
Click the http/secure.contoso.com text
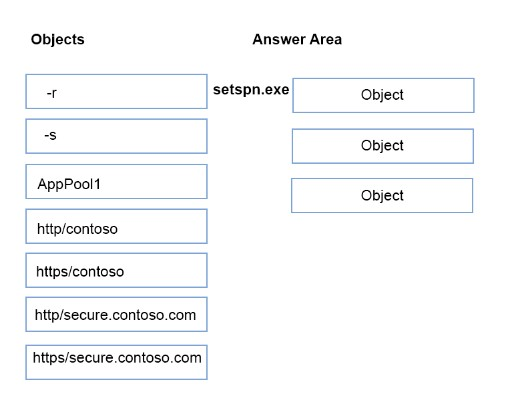tap(115, 315)
